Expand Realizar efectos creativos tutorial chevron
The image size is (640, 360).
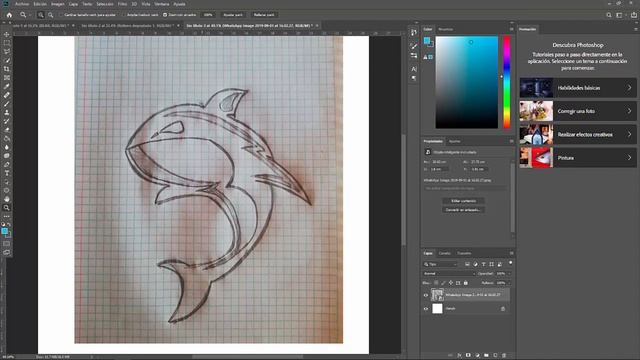point(629,134)
